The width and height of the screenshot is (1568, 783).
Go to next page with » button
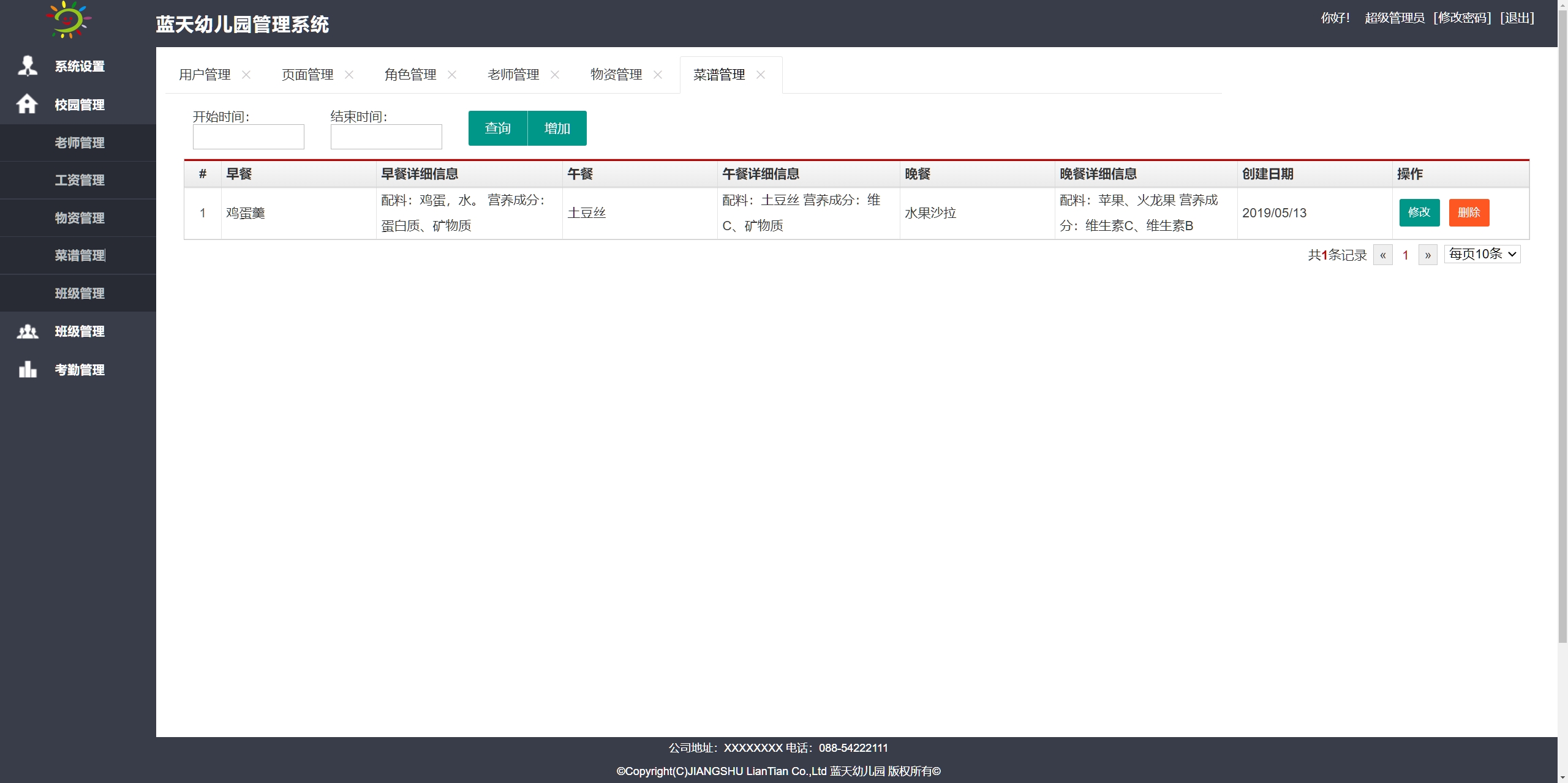1428,255
